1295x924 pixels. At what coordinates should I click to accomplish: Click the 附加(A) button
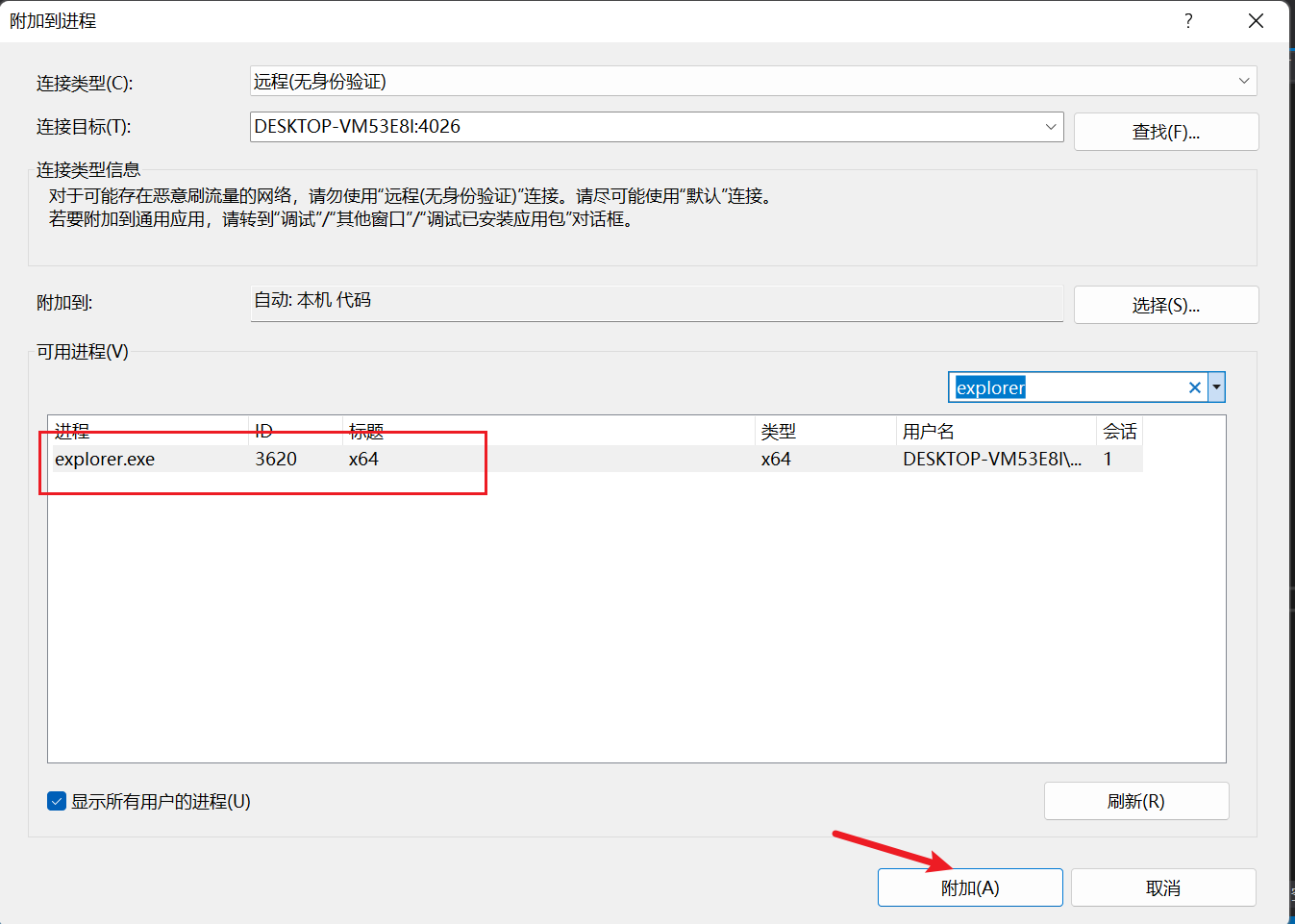tap(969, 887)
